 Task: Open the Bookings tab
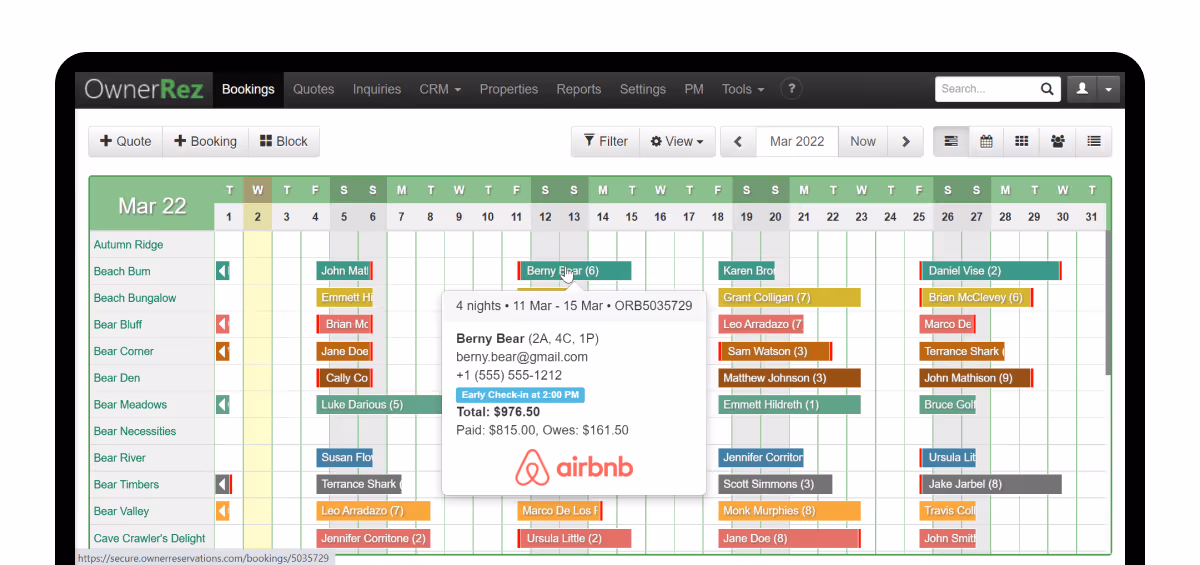coord(248,89)
